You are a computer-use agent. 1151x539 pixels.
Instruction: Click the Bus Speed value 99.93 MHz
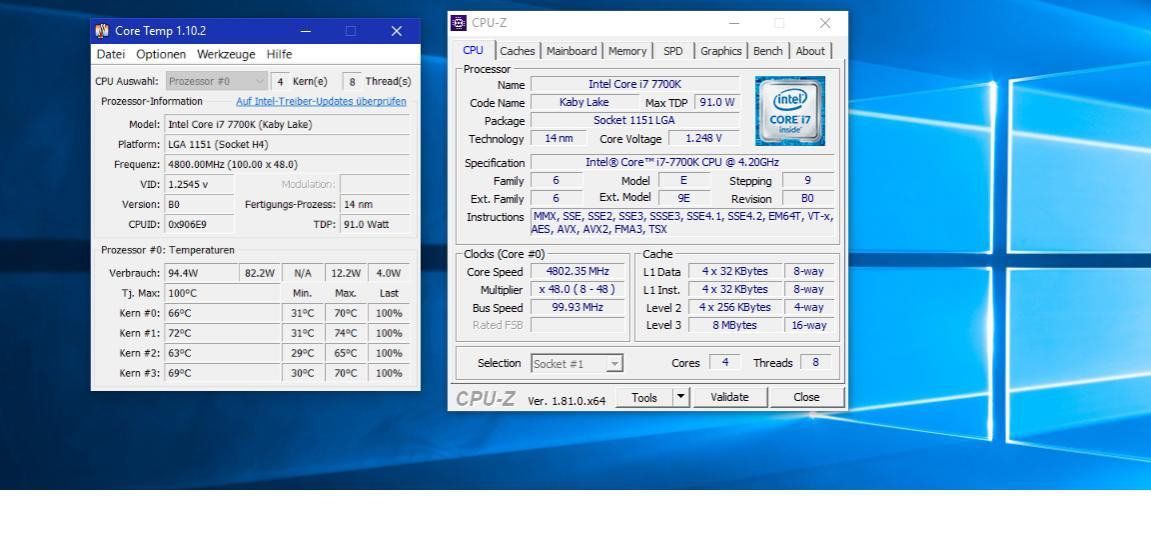tap(578, 308)
